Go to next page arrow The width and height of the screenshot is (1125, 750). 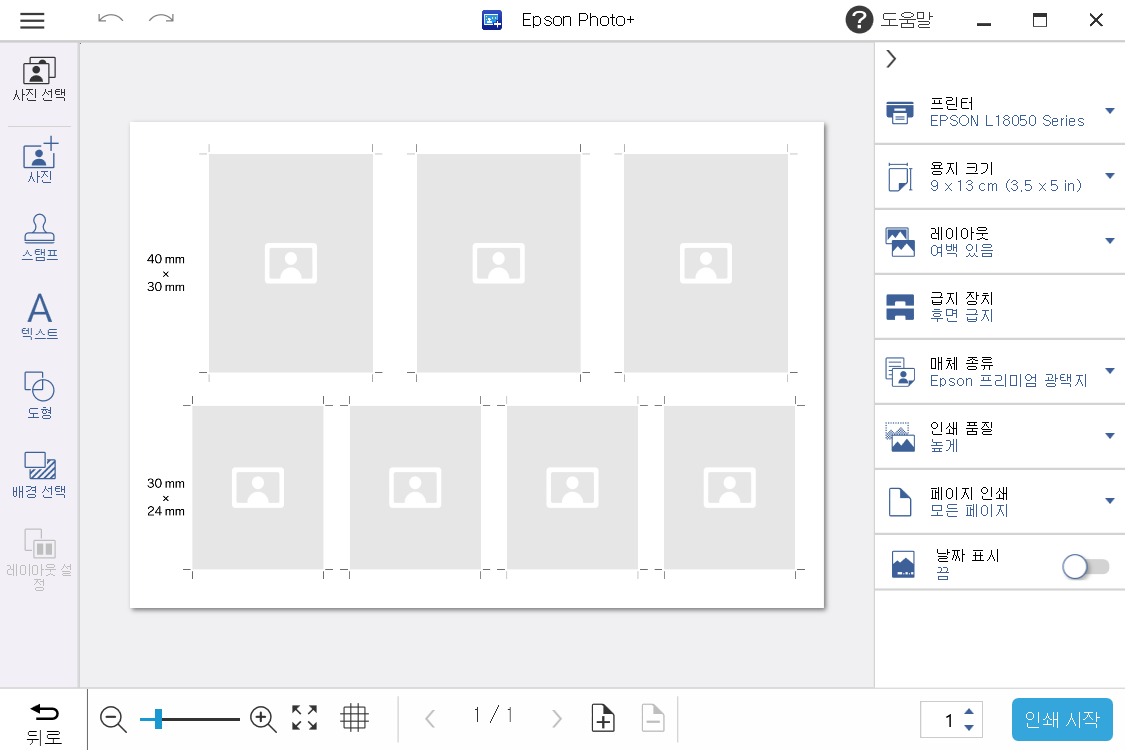tap(556, 718)
